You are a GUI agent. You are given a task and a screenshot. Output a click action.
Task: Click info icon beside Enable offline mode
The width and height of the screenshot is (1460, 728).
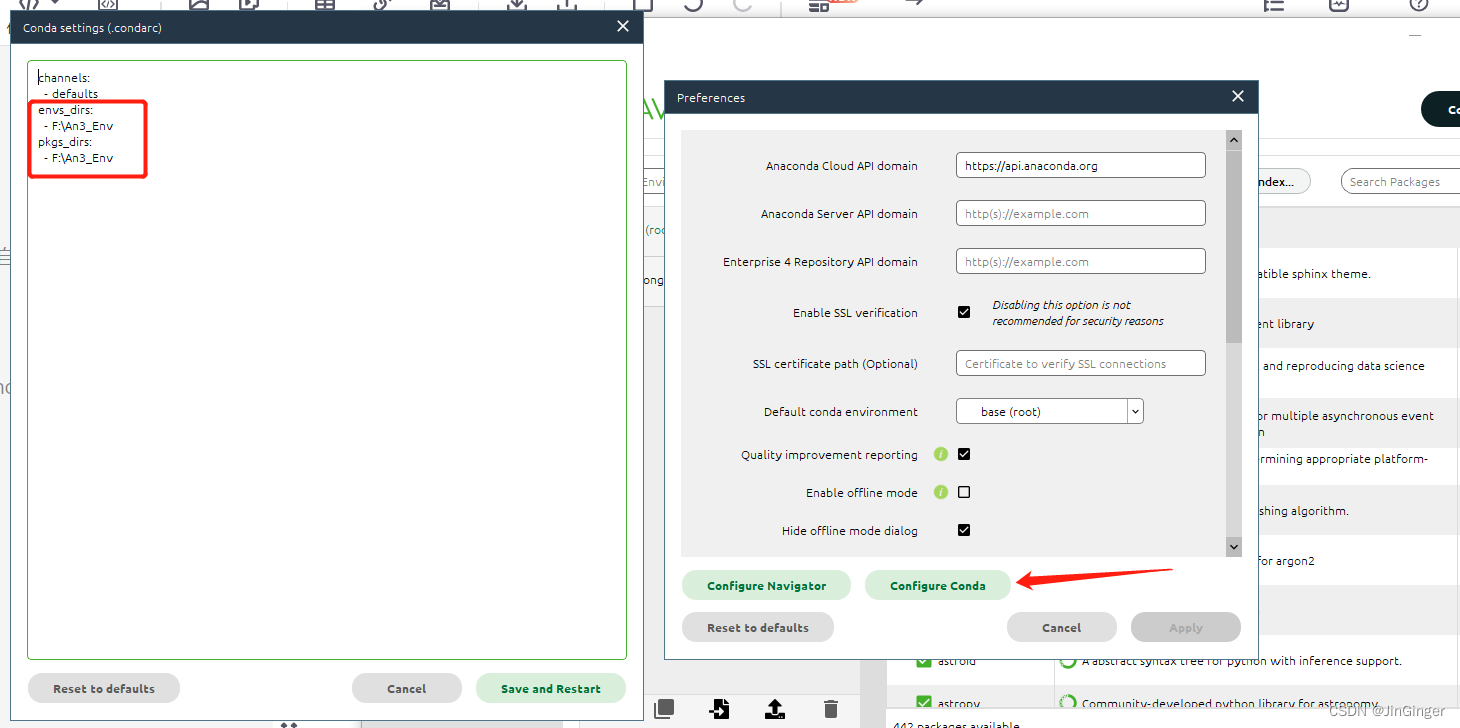[940, 492]
